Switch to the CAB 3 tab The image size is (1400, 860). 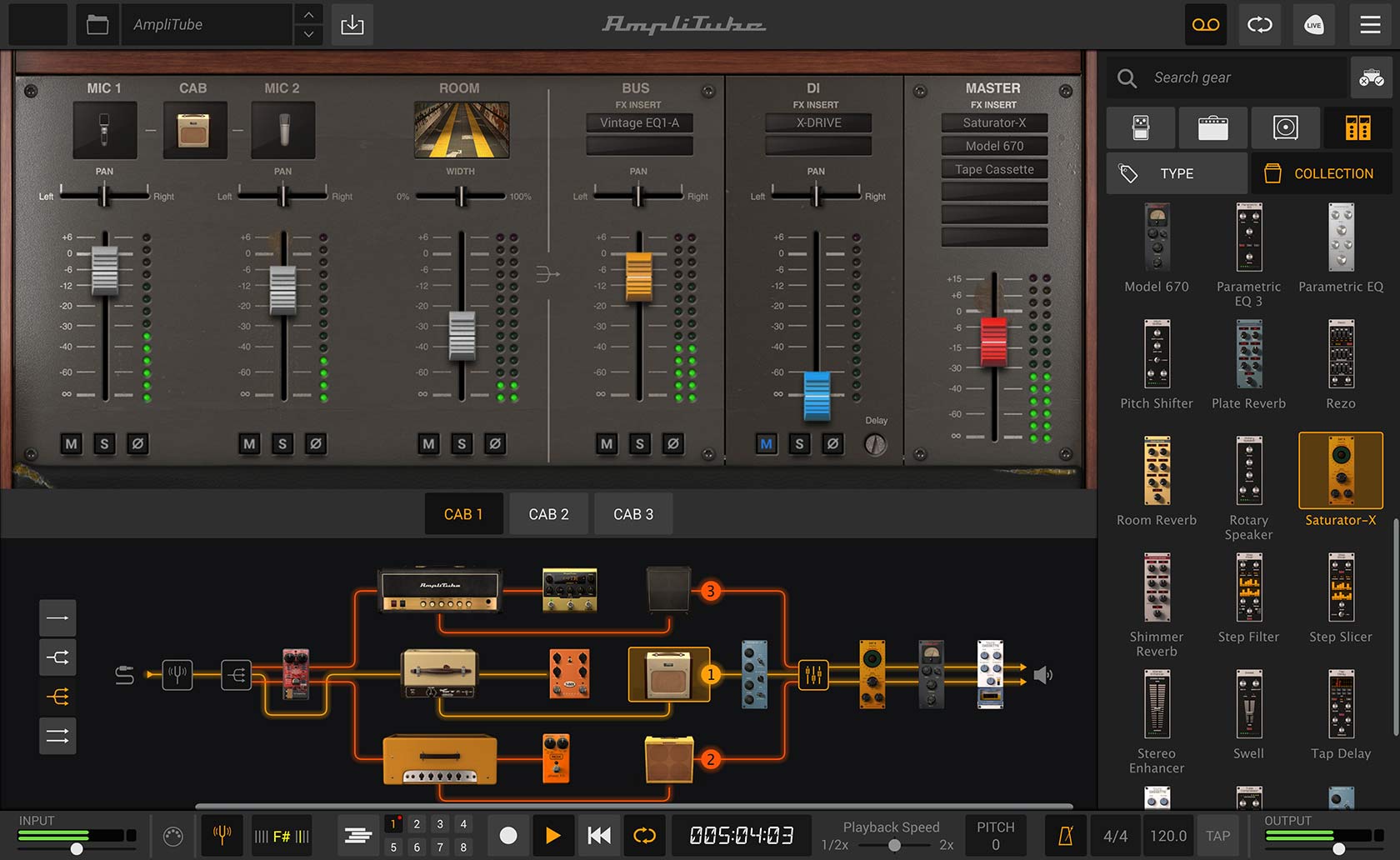[633, 514]
